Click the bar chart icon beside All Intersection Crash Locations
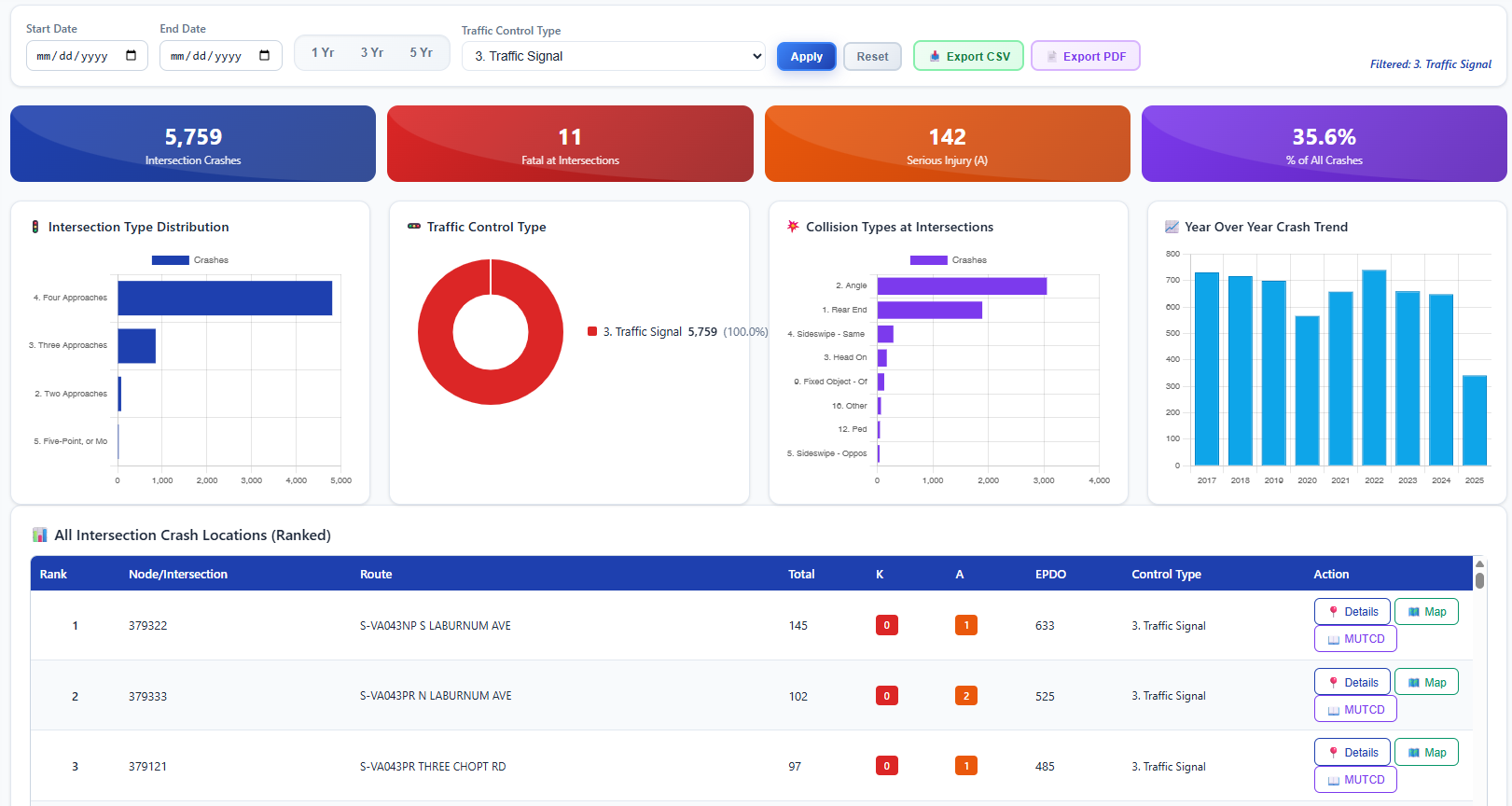1512x806 pixels. [x=39, y=535]
